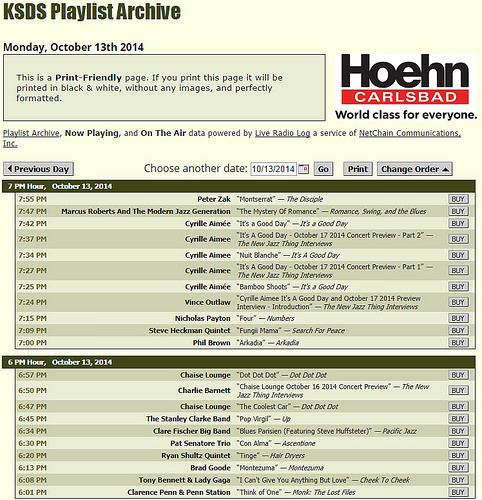Buy Chaise Lounge's Dot Dot Dot
482x500 pixels.
(x=458, y=375)
